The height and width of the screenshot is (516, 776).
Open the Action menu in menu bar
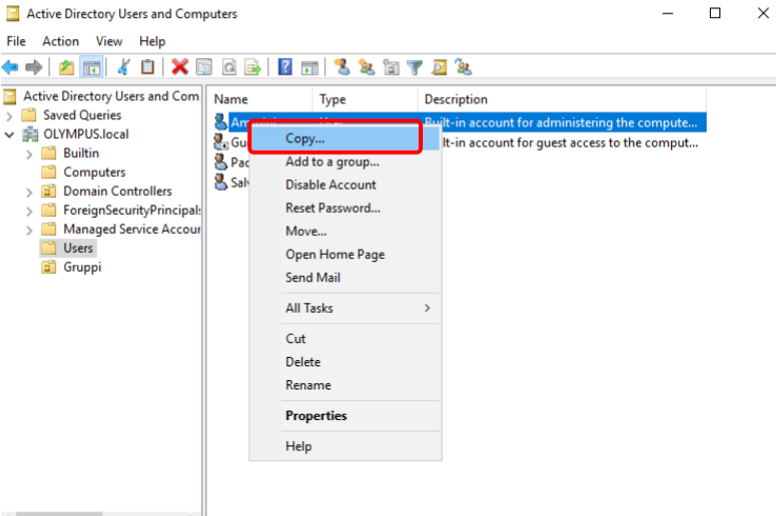60,41
